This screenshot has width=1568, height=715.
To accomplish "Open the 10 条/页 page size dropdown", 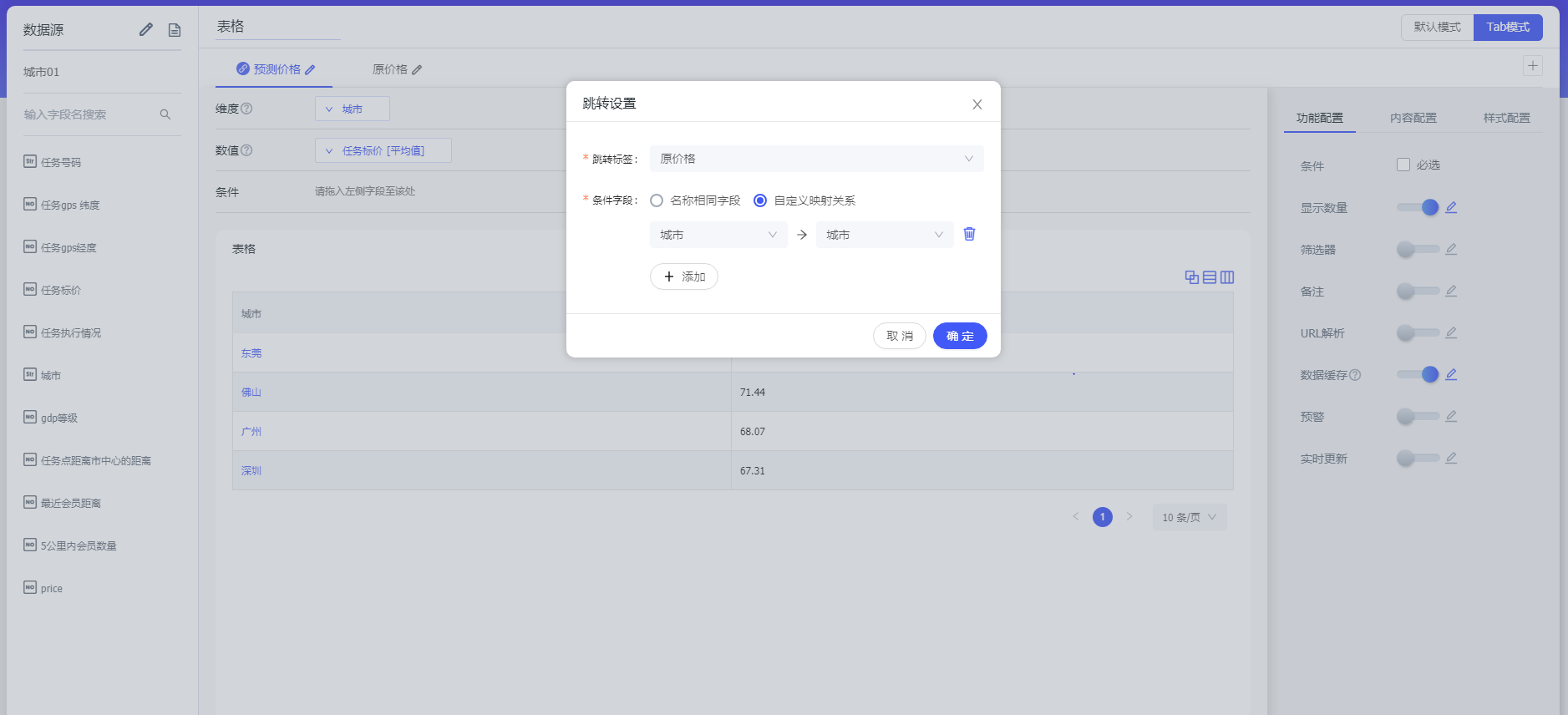I will click(x=1189, y=517).
